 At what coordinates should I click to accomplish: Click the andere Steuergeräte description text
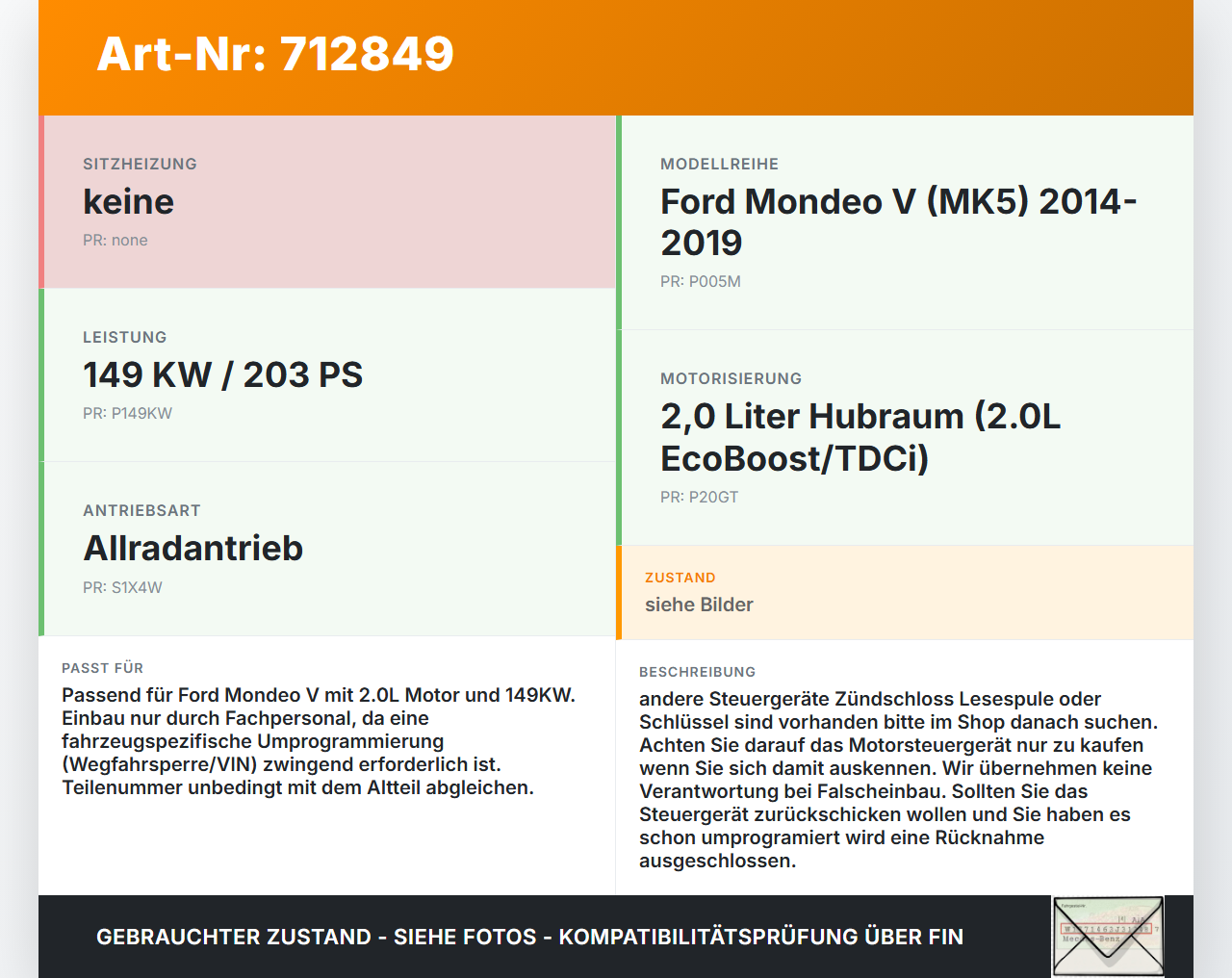898,780
